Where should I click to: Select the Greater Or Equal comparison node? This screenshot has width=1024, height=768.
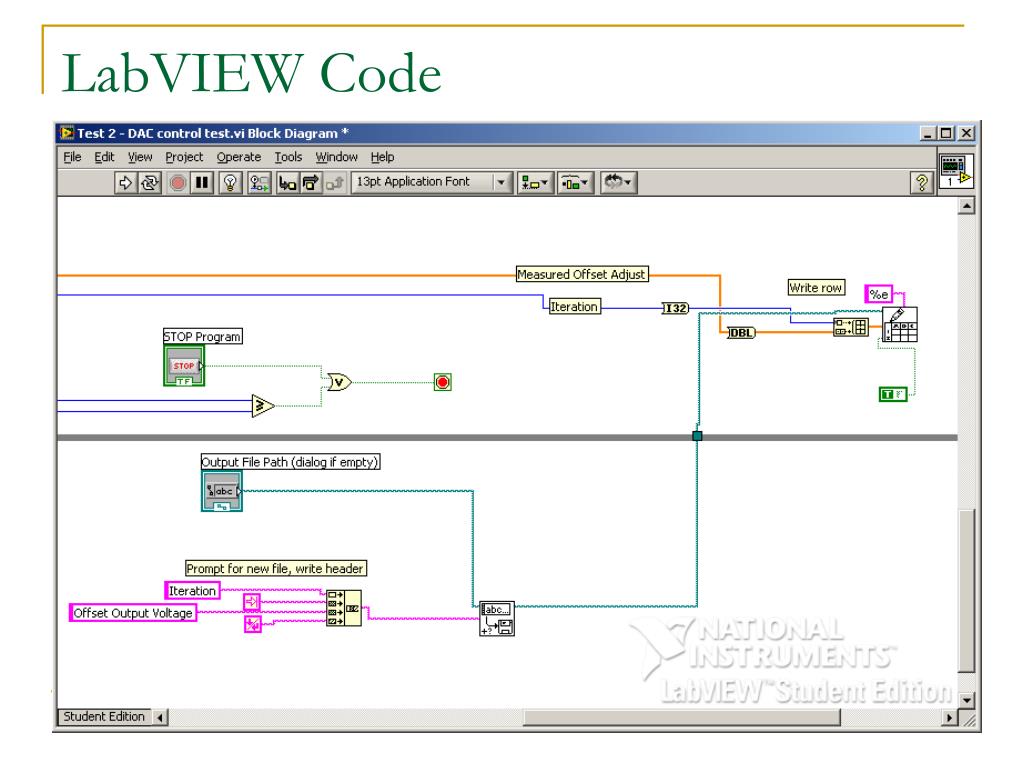[263, 406]
